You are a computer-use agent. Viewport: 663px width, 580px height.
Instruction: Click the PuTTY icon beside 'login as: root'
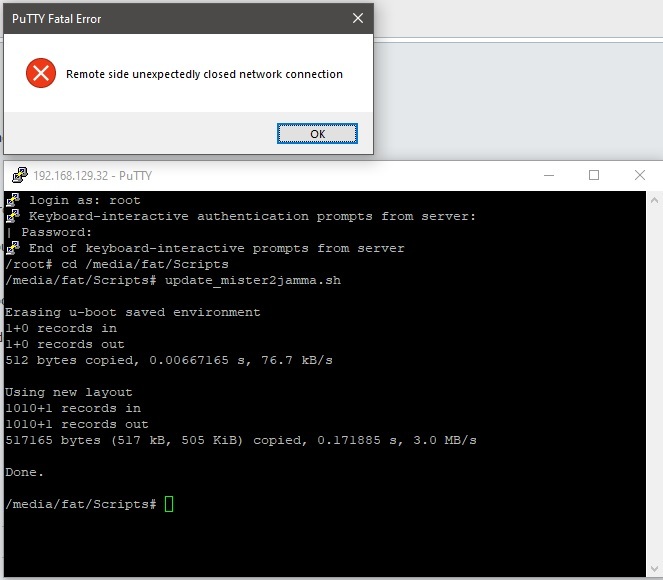click(x=13, y=200)
